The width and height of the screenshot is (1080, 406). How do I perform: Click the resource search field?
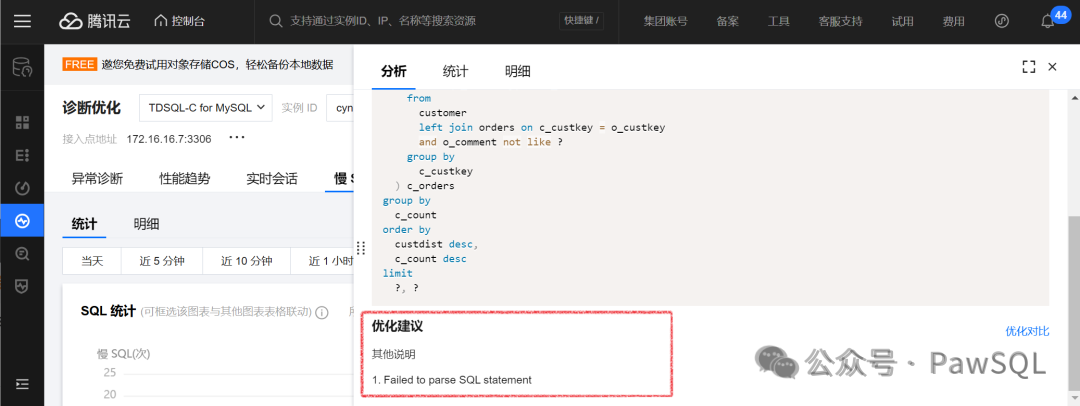tap(413, 21)
